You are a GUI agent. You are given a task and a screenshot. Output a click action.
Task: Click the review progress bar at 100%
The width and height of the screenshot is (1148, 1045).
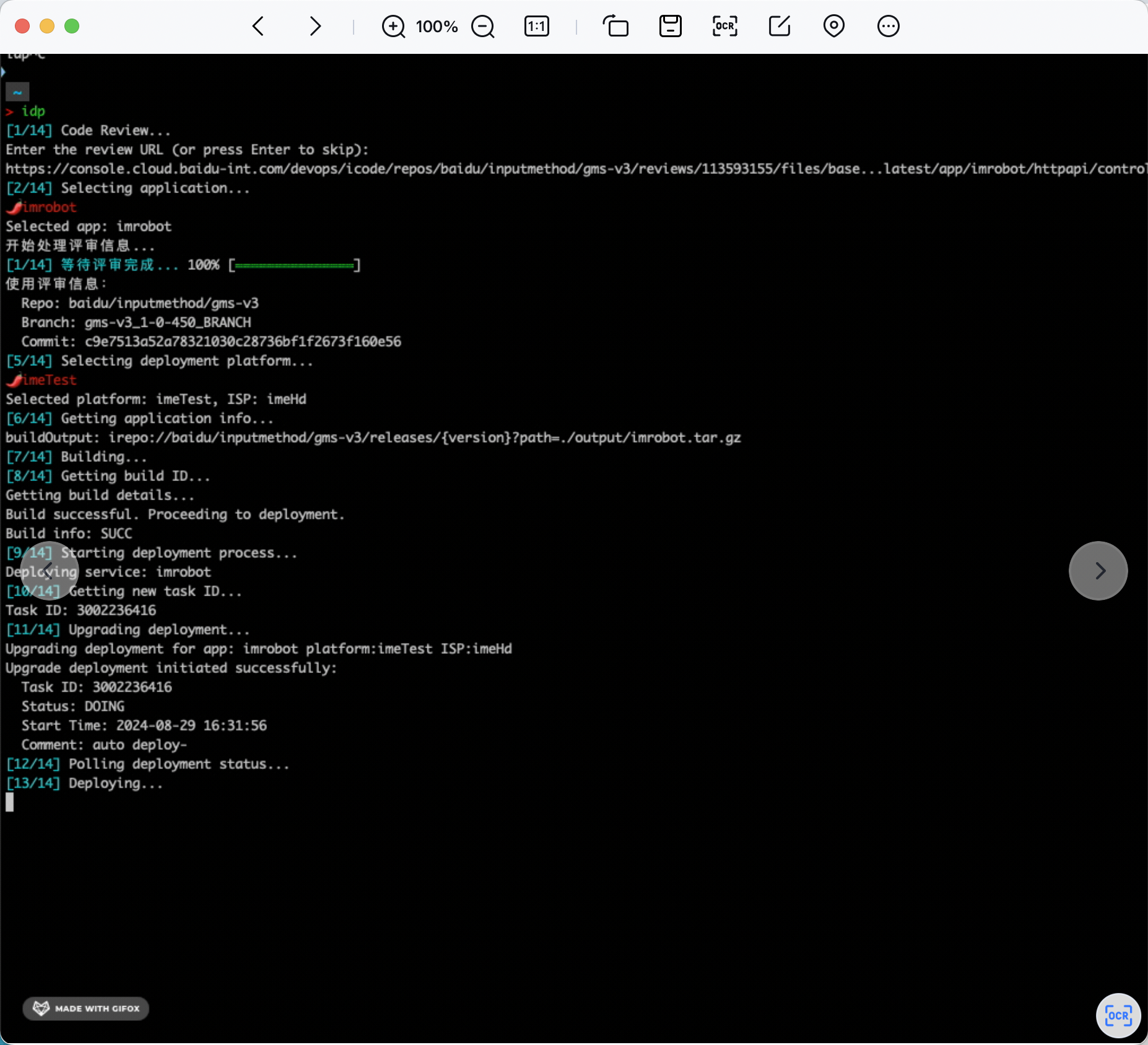tap(294, 266)
